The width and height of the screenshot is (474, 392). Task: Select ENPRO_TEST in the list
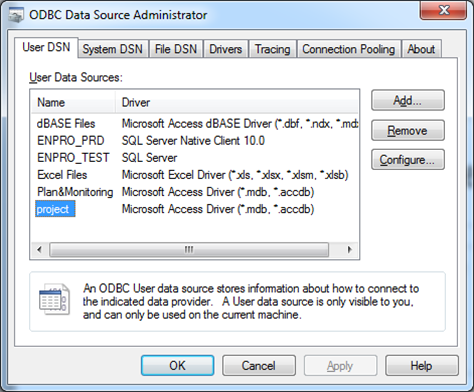(73, 158)
